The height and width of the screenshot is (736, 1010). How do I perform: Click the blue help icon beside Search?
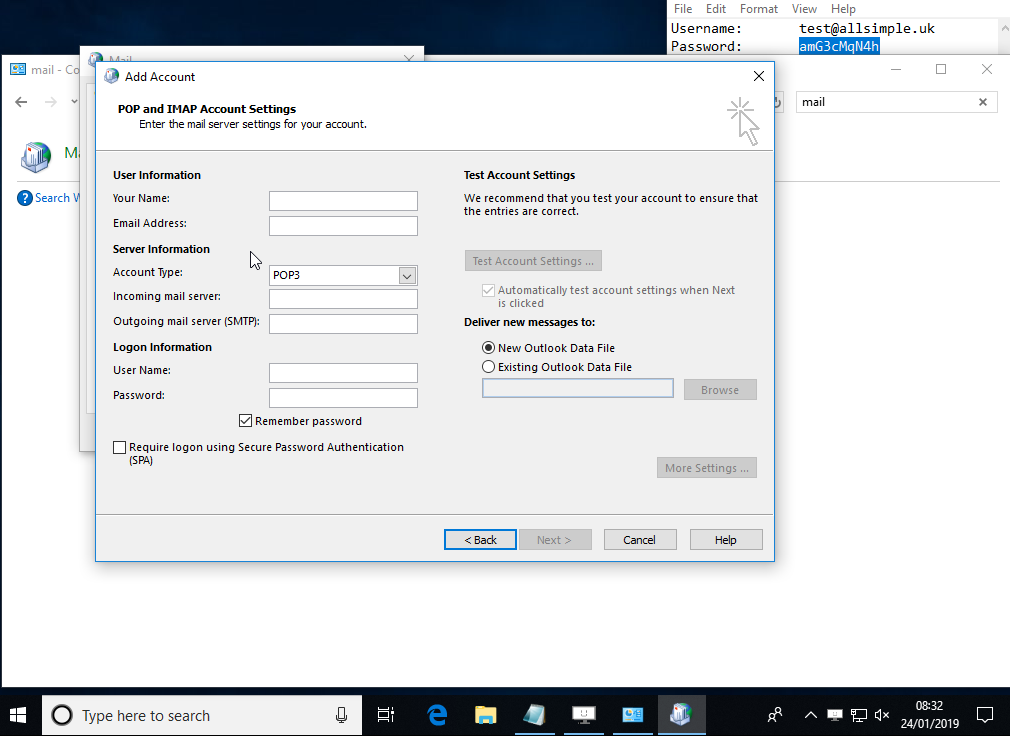click(x=25, y=198)
